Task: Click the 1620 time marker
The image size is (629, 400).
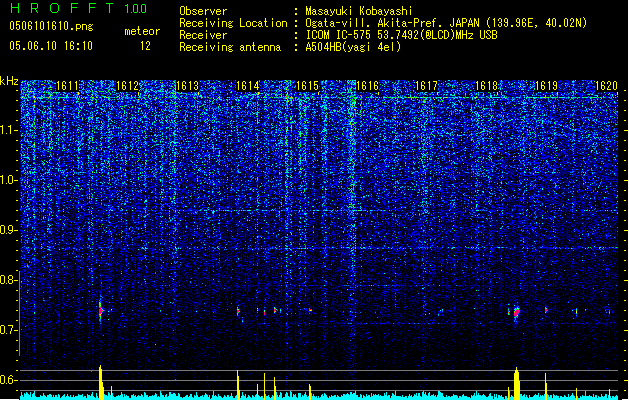Action: point(607,86)
